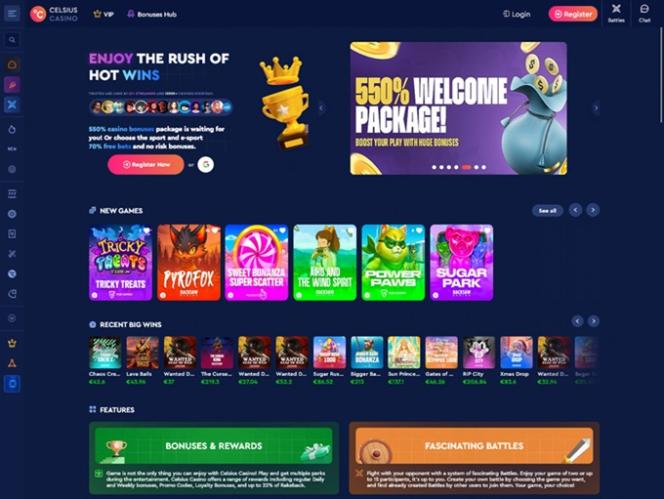Open the VIP menu item
Viewport: 664px width, 499px height.
[x=103, y=14]
